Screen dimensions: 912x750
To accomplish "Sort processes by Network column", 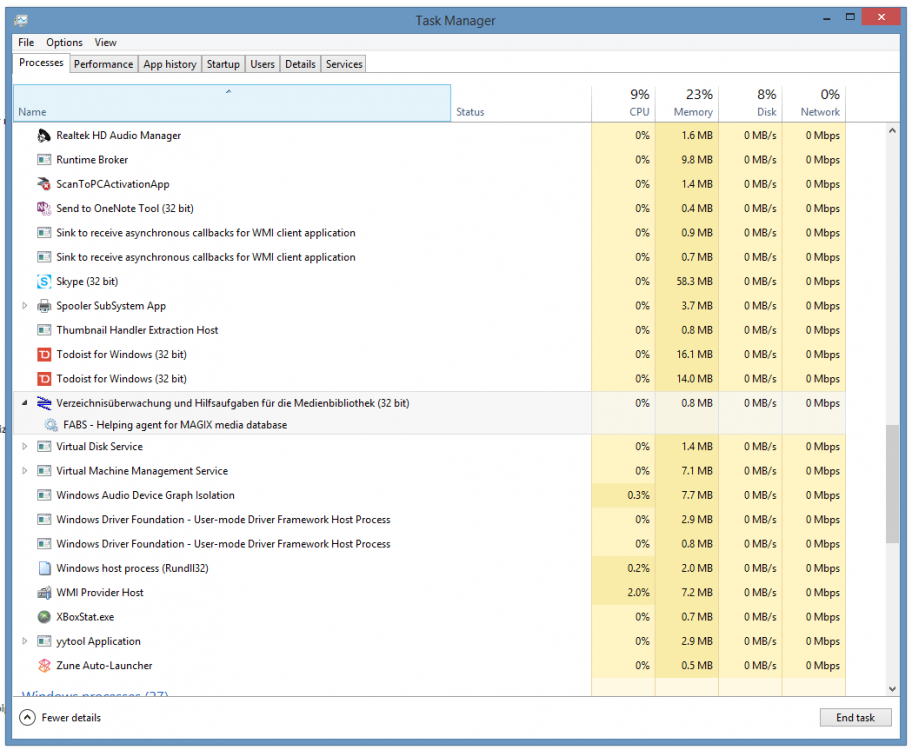I will tap(814, 104).
